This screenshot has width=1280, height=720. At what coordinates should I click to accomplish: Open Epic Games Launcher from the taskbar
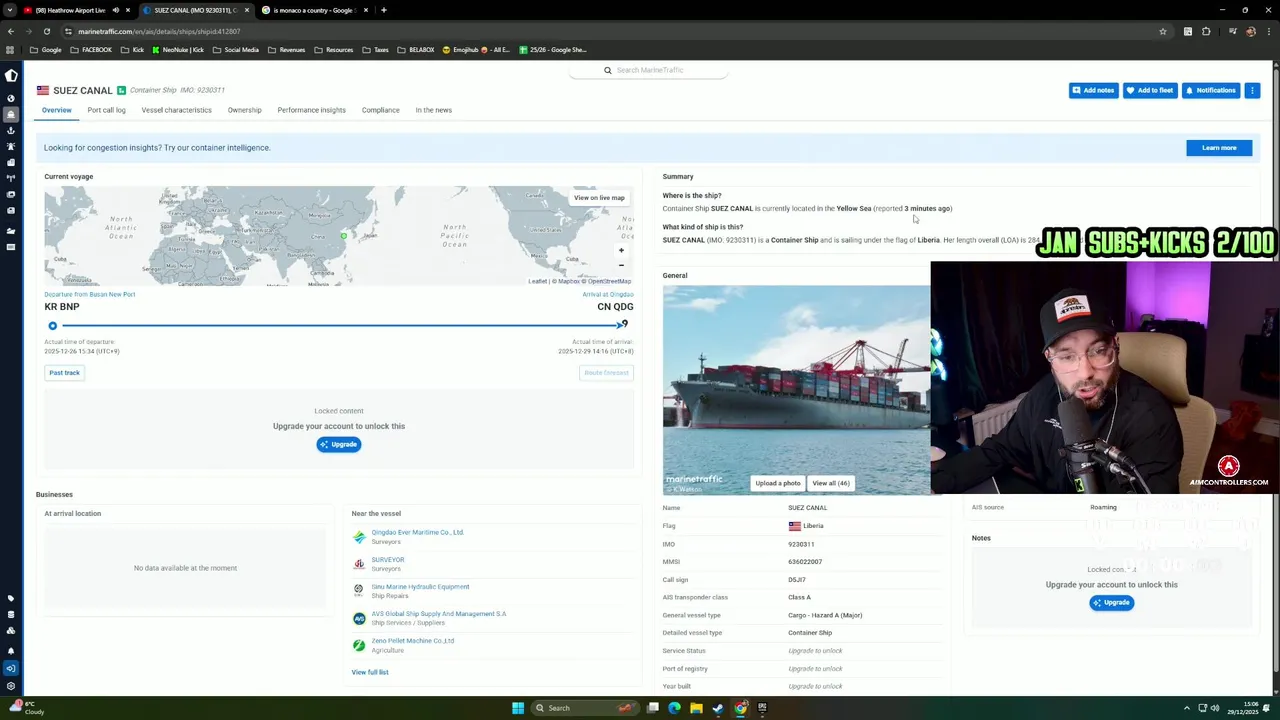[762, 708]
